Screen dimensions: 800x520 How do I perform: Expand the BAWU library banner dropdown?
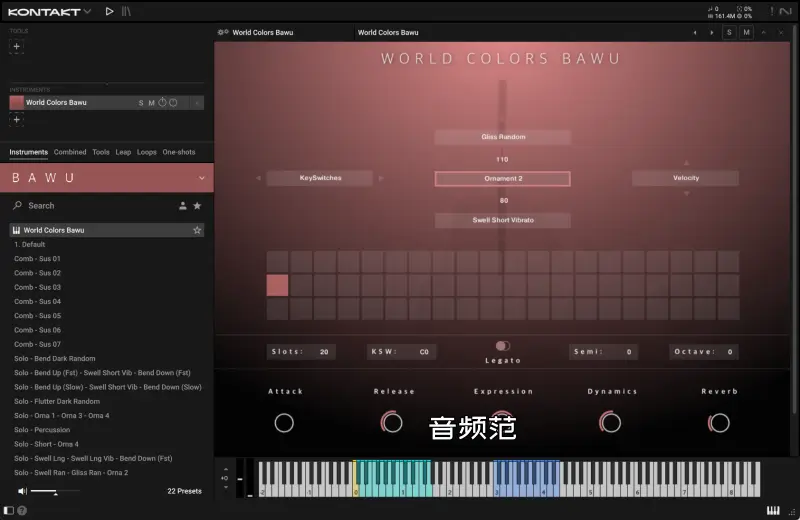tap(202, 178)
